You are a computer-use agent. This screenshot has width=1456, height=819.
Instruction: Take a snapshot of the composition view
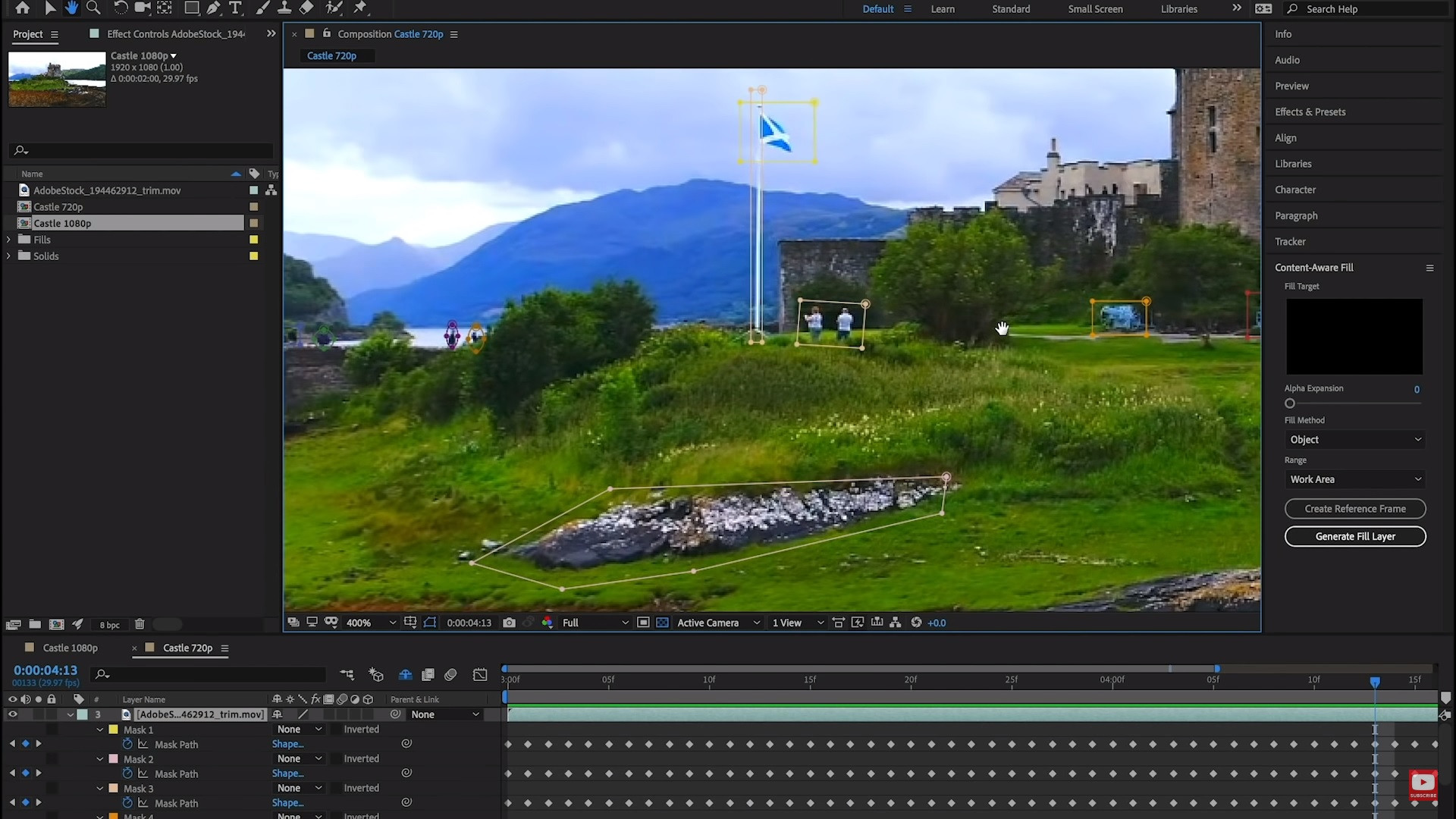click(510, 622)
